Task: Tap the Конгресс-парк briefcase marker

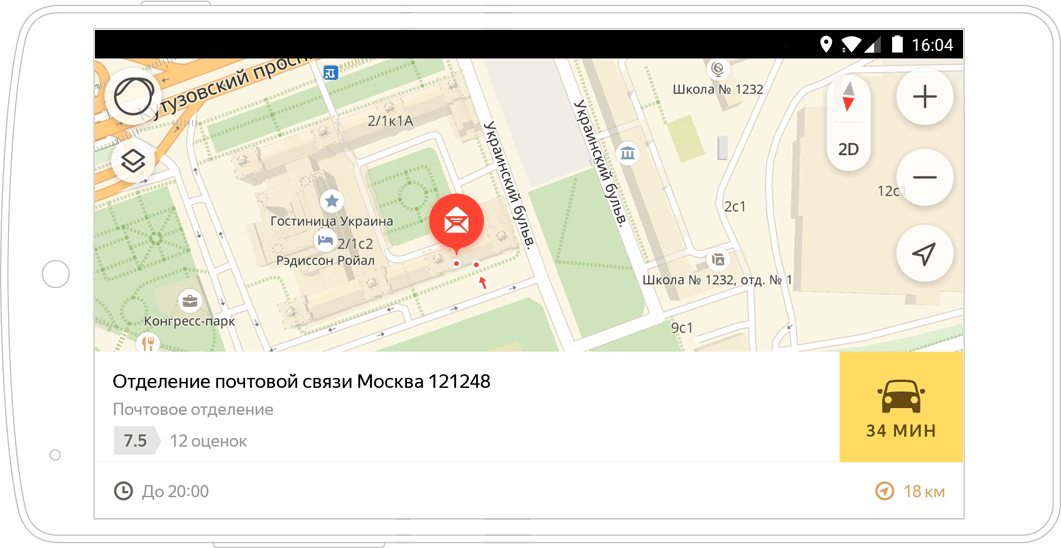Action: tap(189, 300)
